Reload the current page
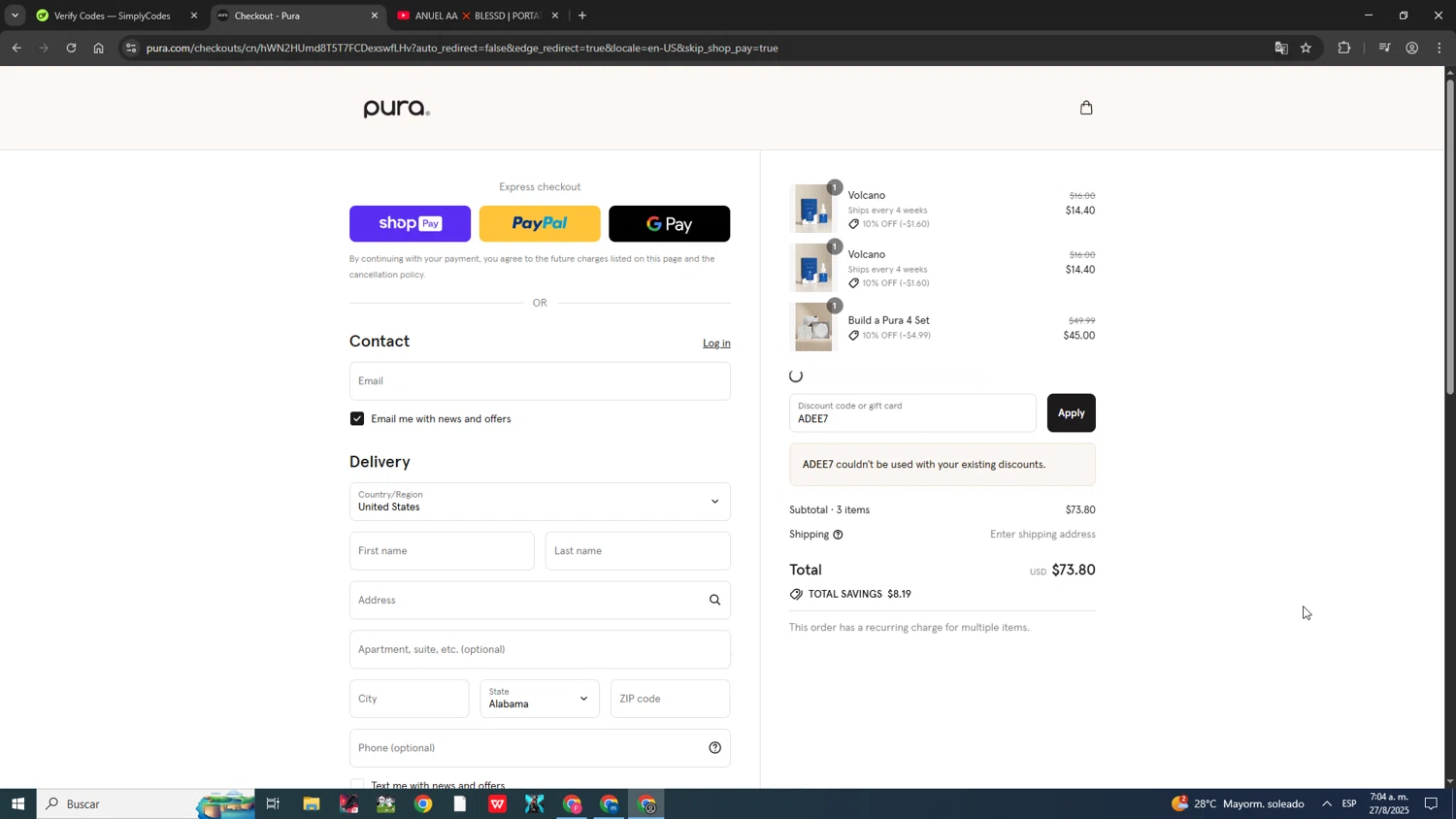 pyautogui.click(x=71, y=48)
